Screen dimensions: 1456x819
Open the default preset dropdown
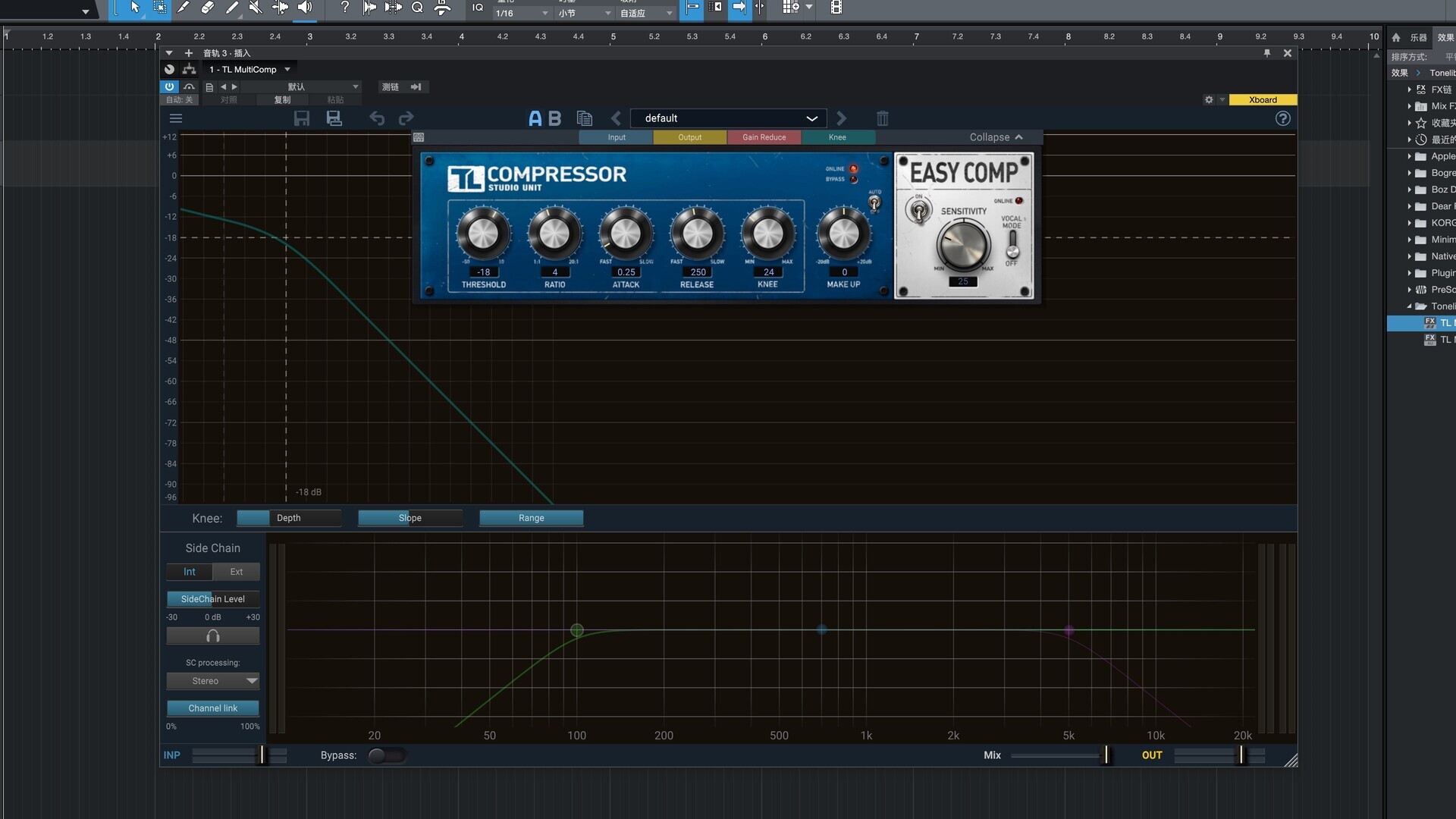729,118
